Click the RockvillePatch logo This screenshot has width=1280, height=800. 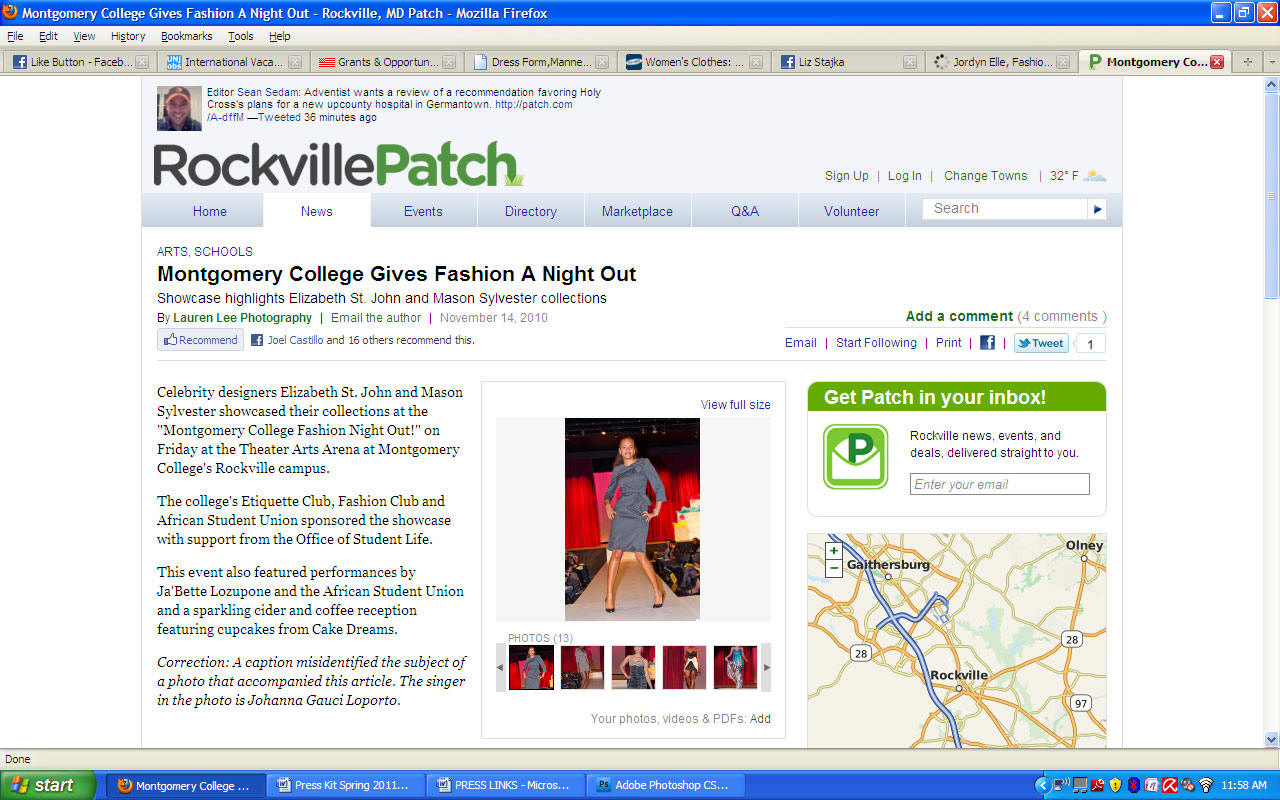click(x=338, y=165)
